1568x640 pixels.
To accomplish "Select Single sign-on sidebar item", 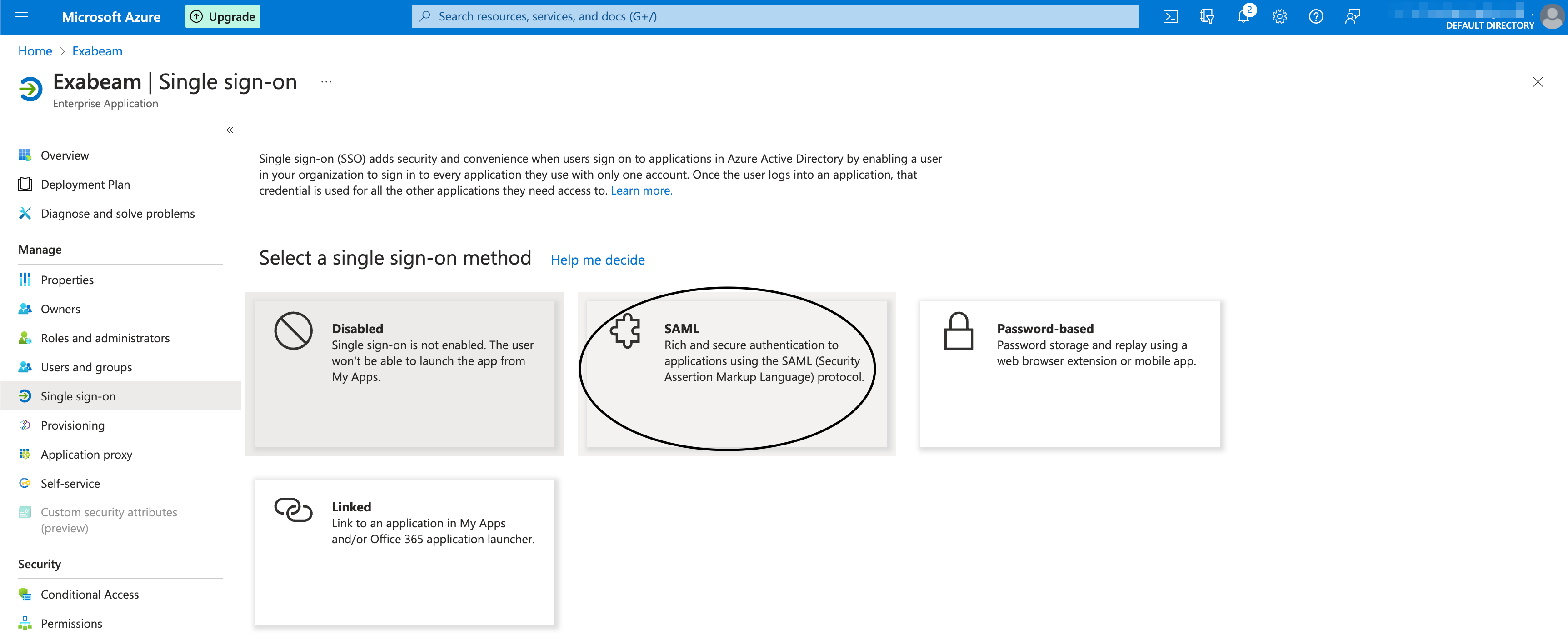I will point(120,396).
